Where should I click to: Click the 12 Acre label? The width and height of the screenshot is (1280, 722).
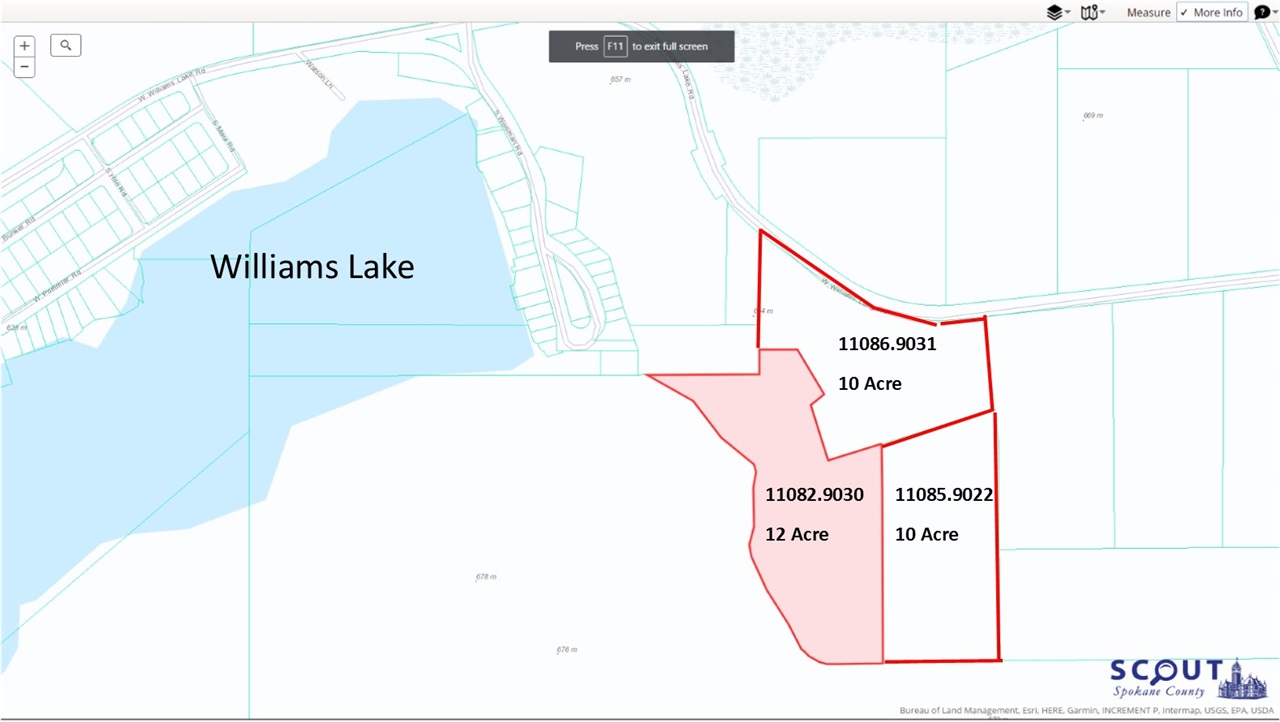coord(797,534)
